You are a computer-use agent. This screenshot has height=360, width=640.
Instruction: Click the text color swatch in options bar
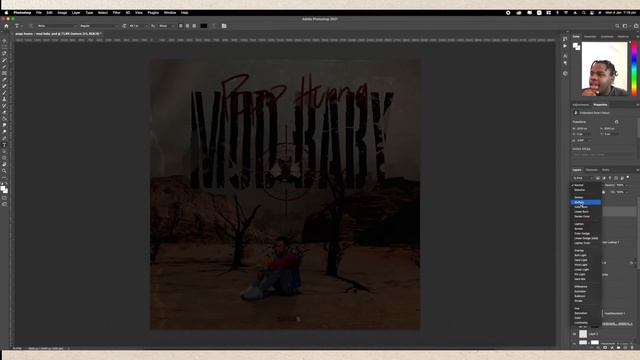click(204, 26)
